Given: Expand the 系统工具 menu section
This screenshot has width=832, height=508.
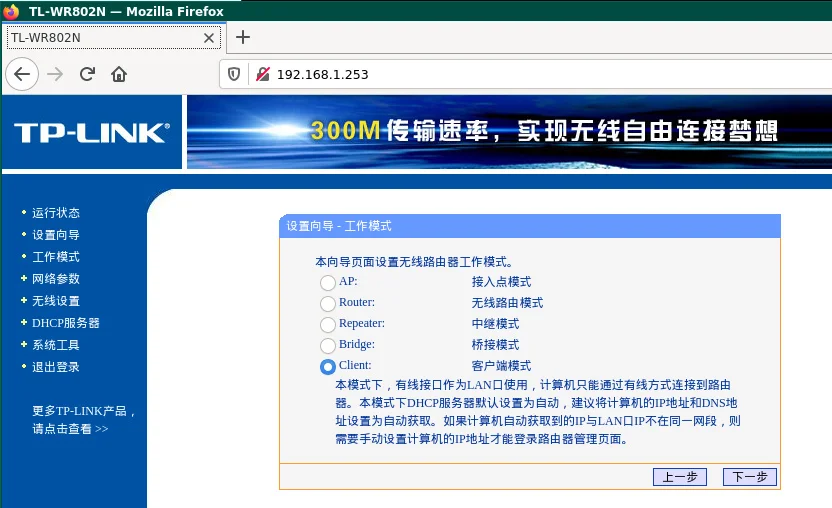Looking at the screenshot, I should pyautogui.click(x=55, y=345).
